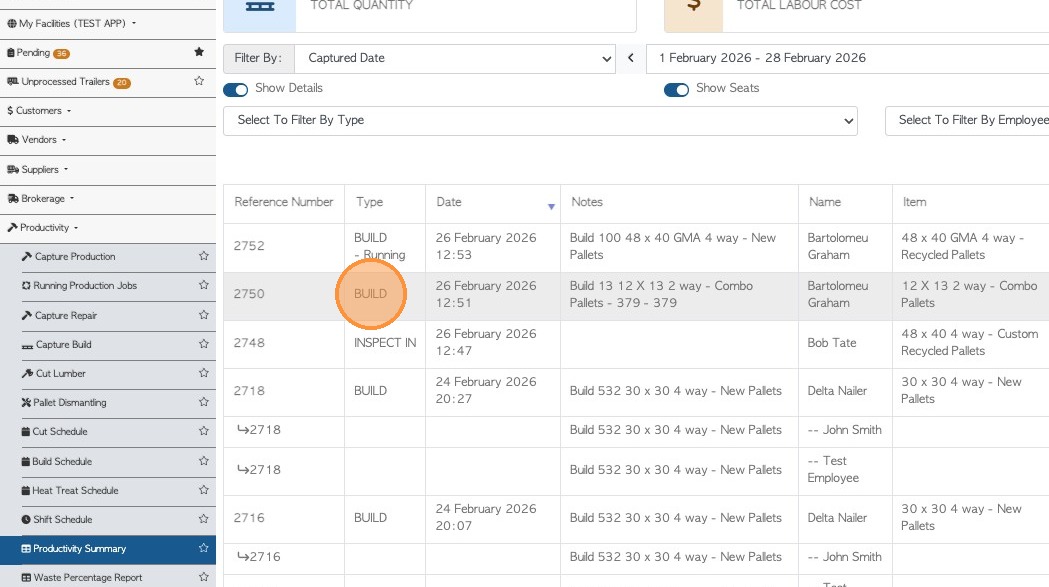Toggle the Show Seats switch
The height and width of the screenshot is (587, 1049).
tap(676, 89)
